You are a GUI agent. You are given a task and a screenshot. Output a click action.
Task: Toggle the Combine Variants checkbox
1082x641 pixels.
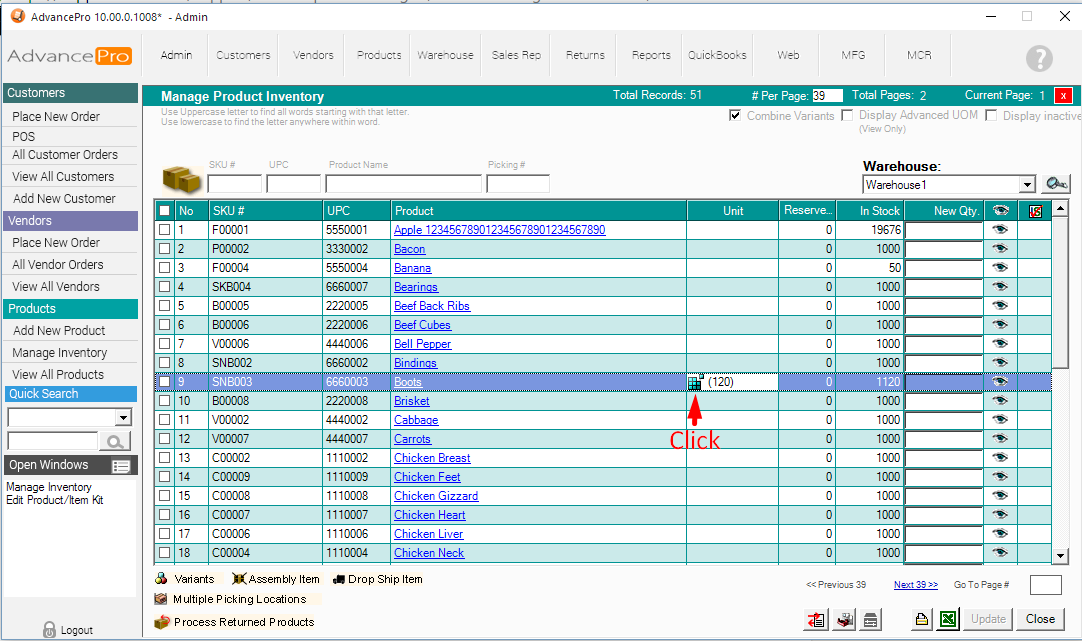tap(735, 116)
